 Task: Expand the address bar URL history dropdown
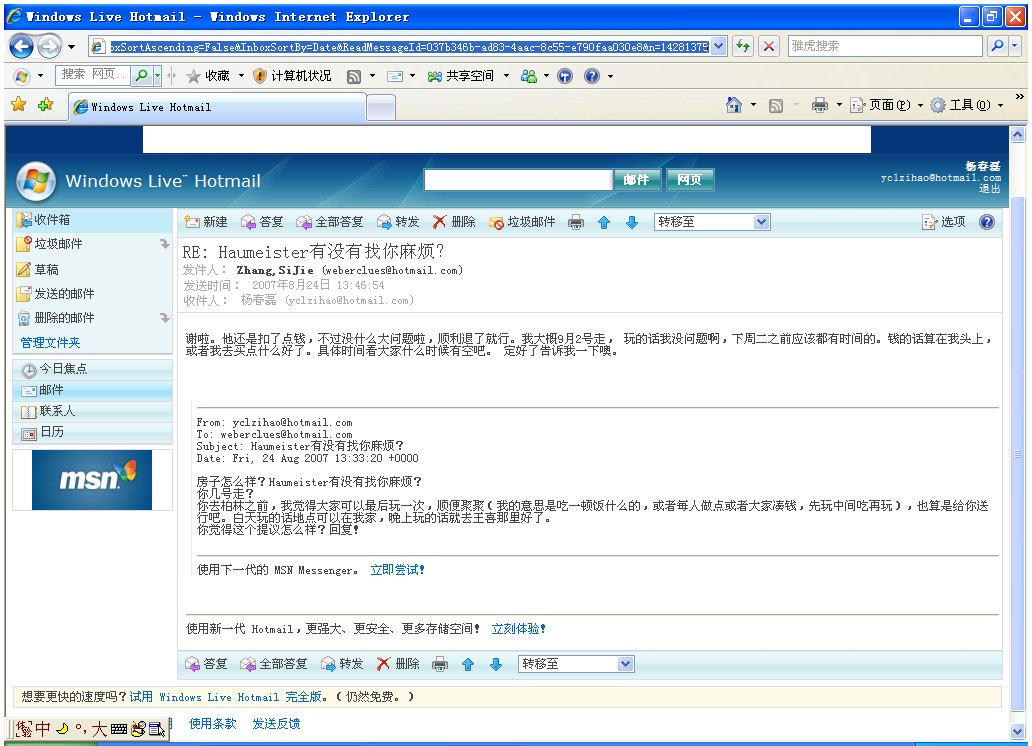point(719,46)
